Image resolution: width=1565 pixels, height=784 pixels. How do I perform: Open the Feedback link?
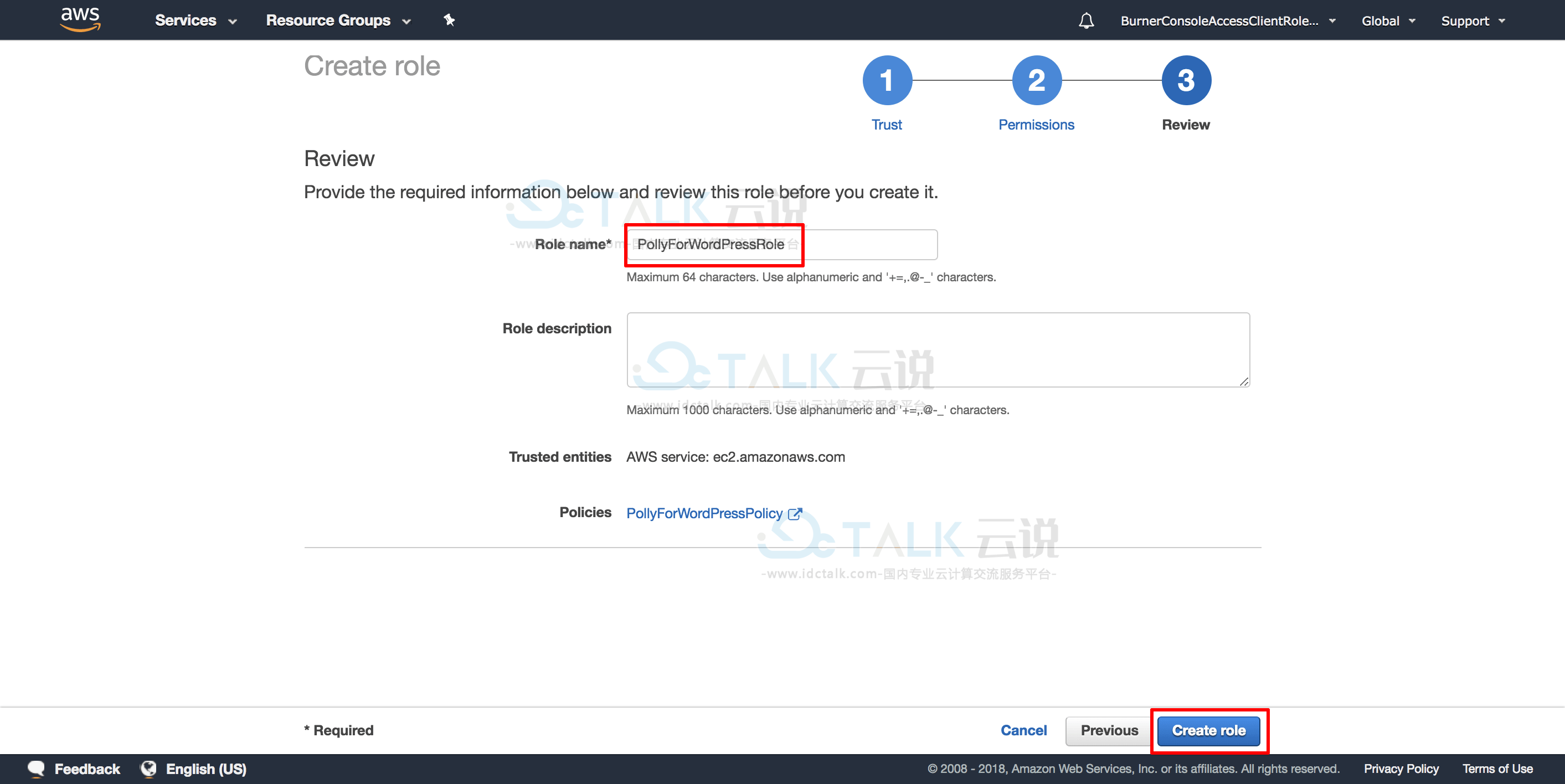point(87,769)
